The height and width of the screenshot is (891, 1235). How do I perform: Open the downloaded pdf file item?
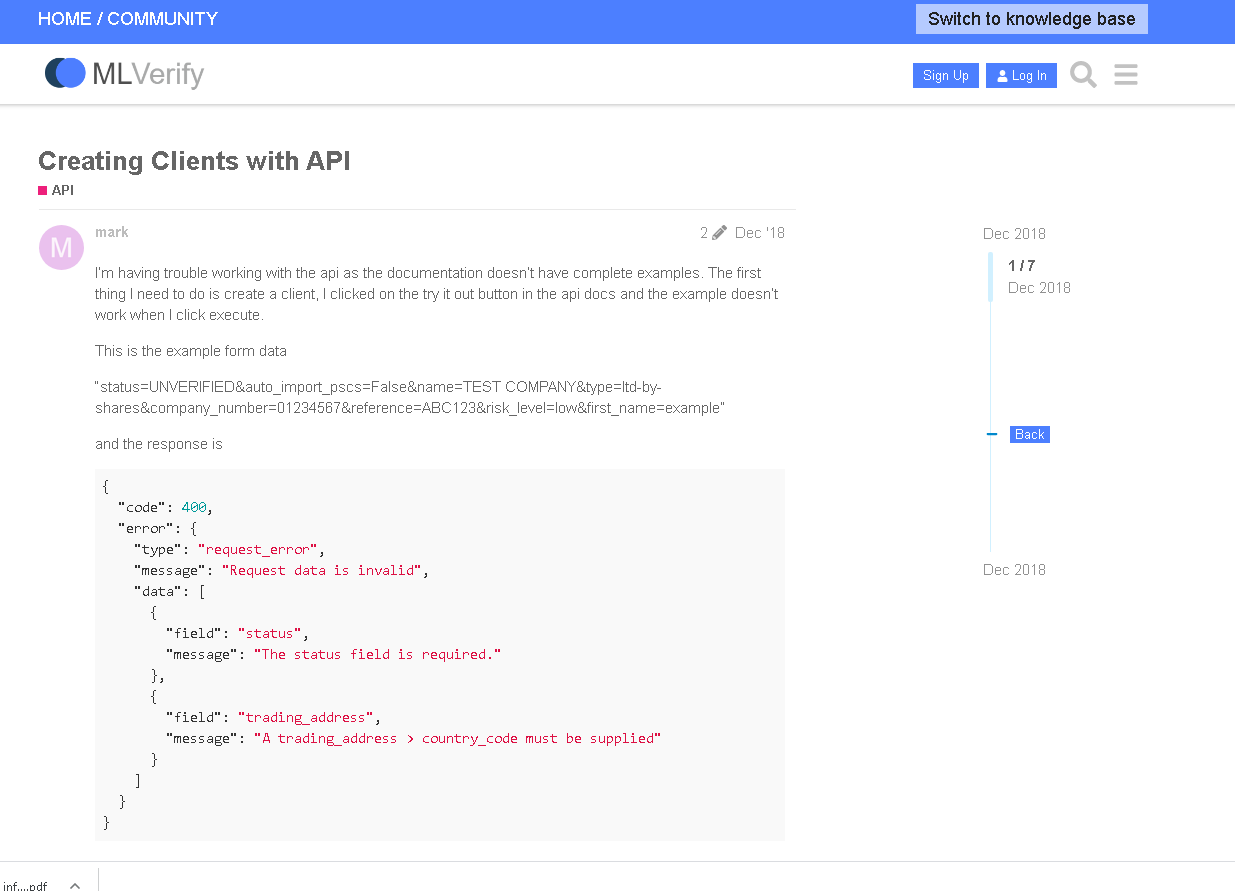[26, 885]
